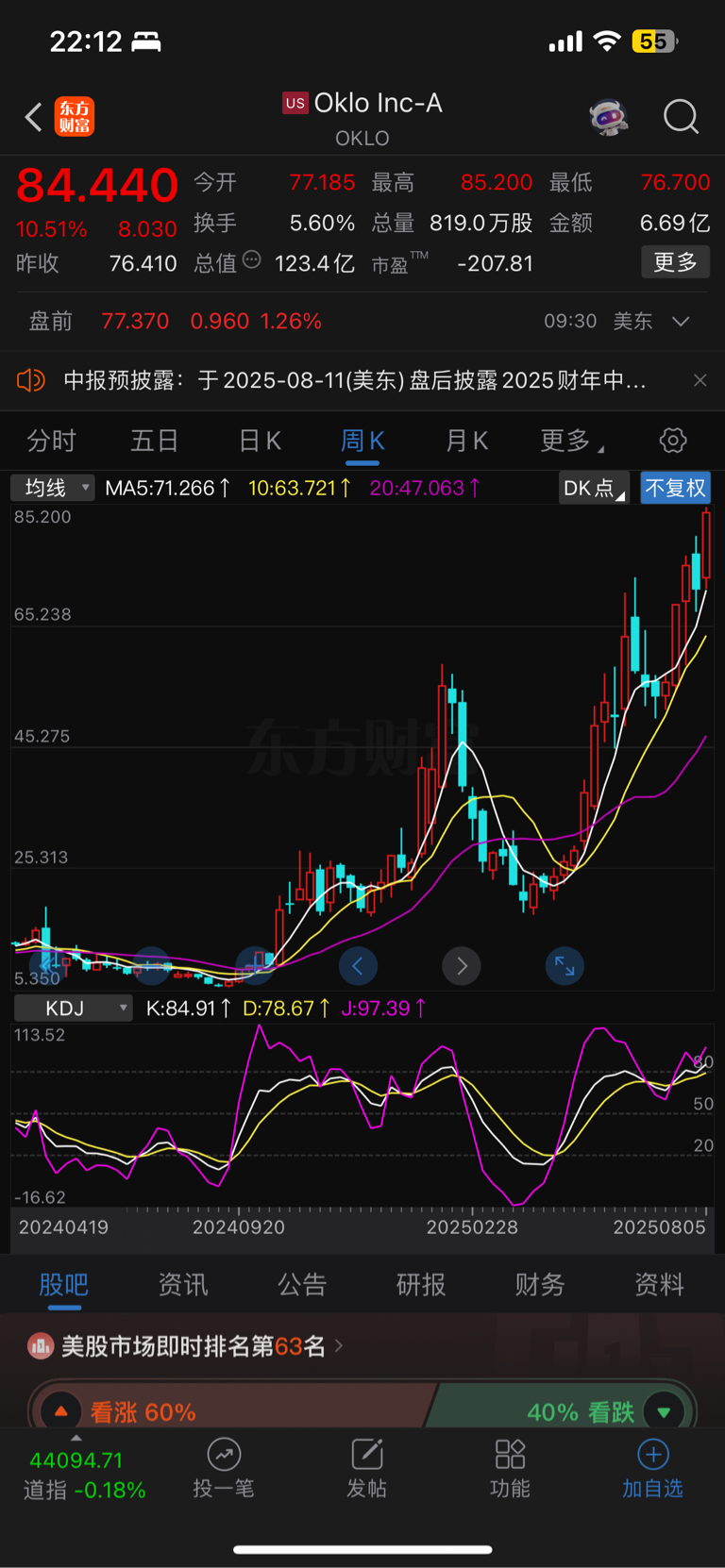725x1568 pixels.
Task: Vote bullish with up arrow button
Action: (x=61, y=1411)
